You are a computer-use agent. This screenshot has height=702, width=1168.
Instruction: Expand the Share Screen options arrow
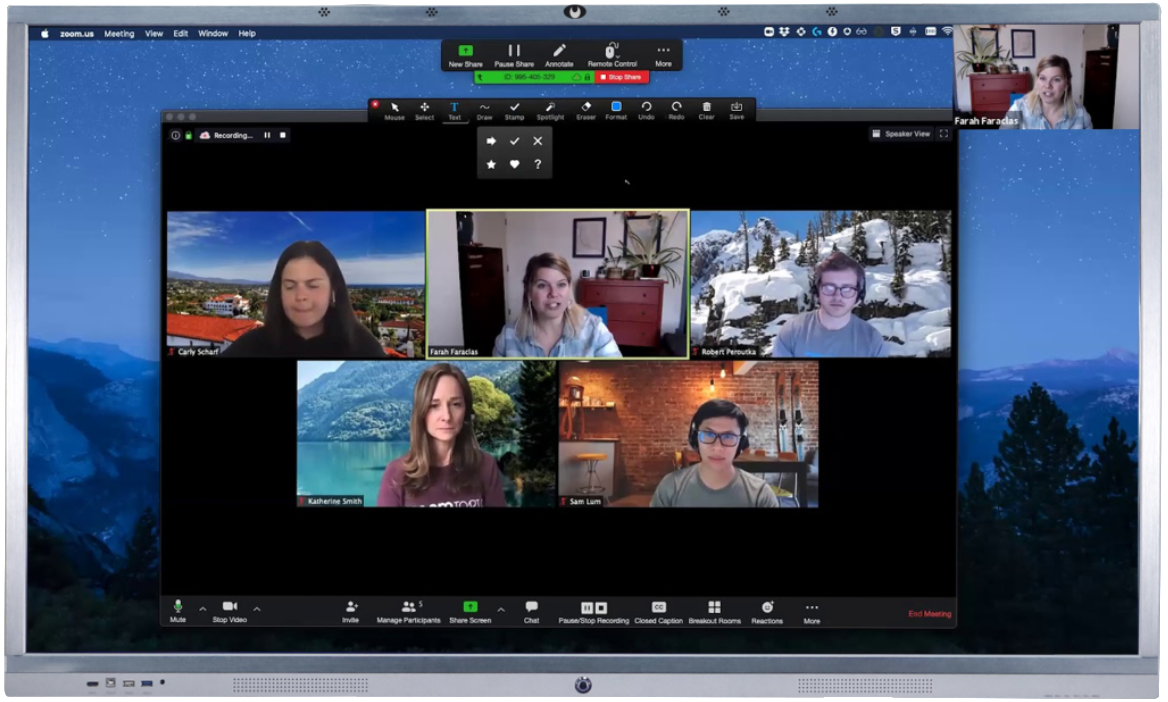(501, 608)
